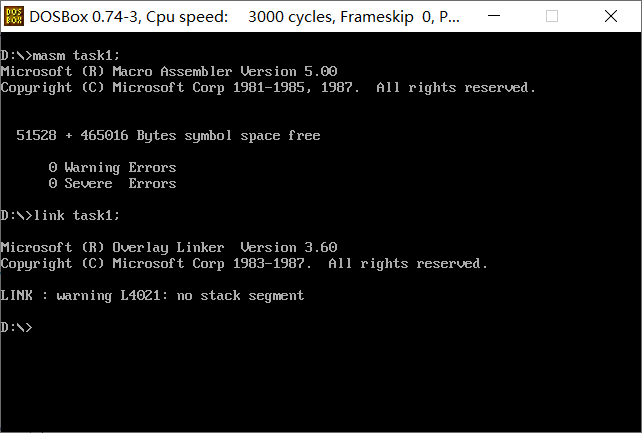The width and height of the screenshot is (642, 433).
Task: Click the empty black area below the prompt
Action: [321, 383]
